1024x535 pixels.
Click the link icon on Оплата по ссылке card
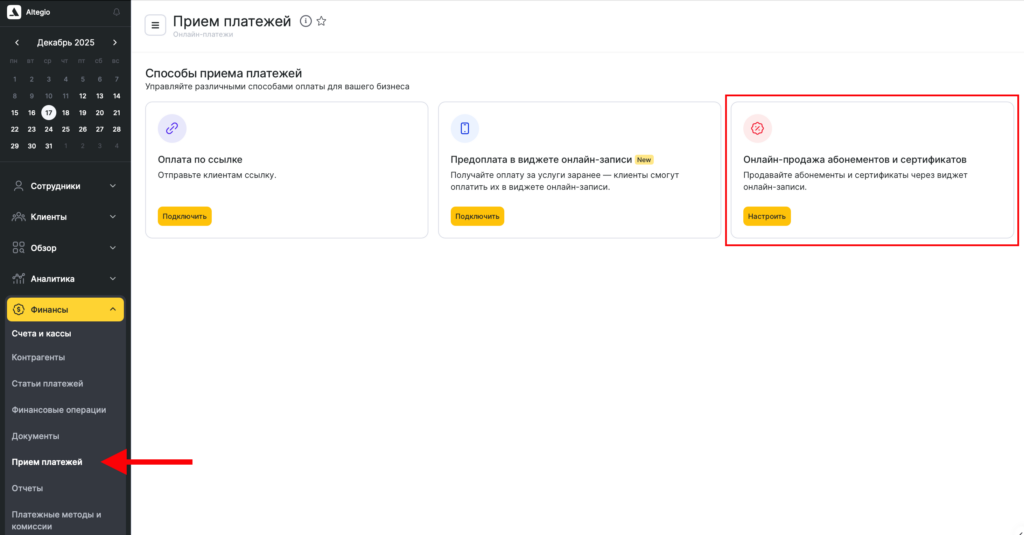point(172,128)
